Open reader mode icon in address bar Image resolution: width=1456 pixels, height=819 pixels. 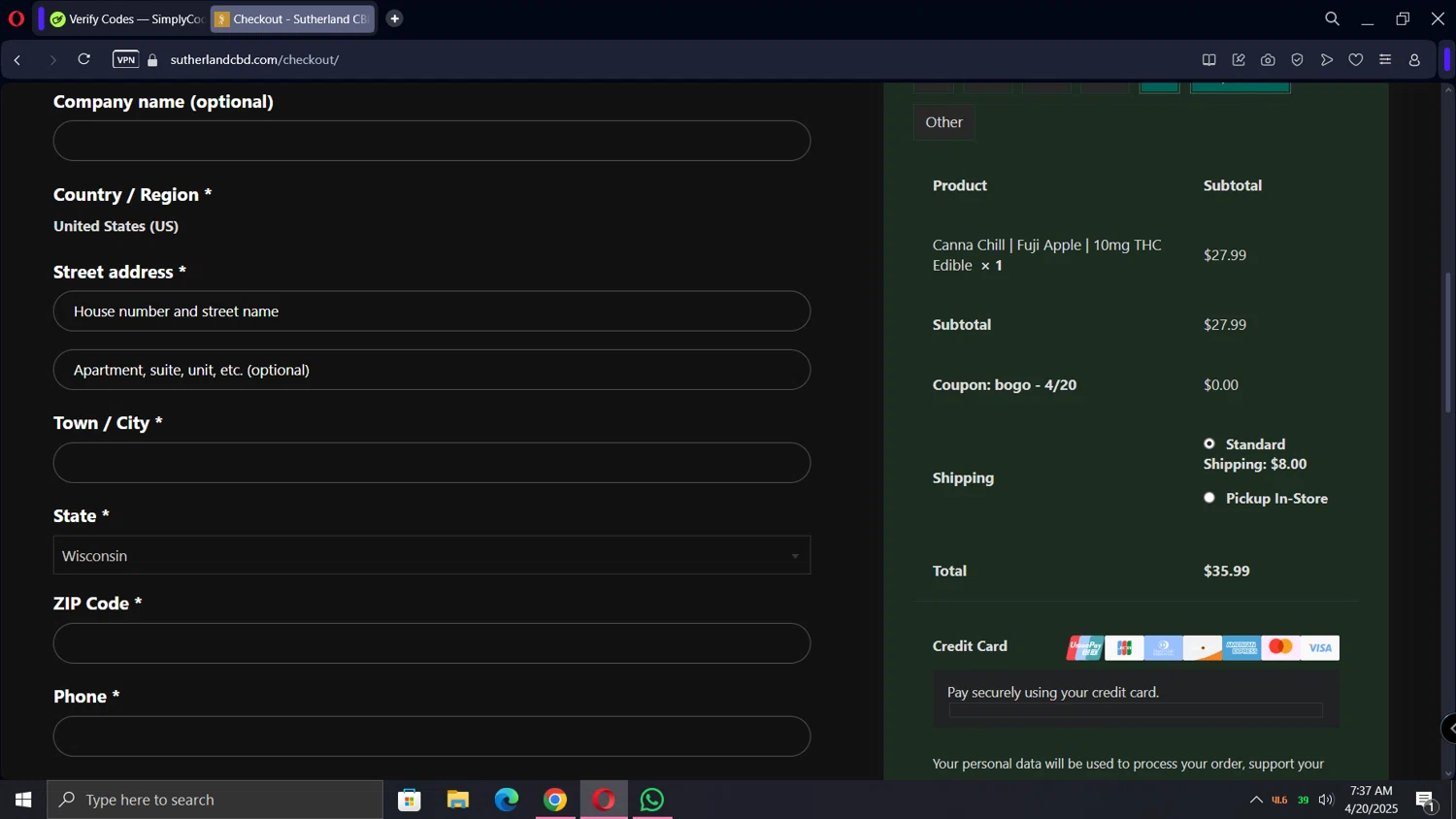tap(1208, 60)
